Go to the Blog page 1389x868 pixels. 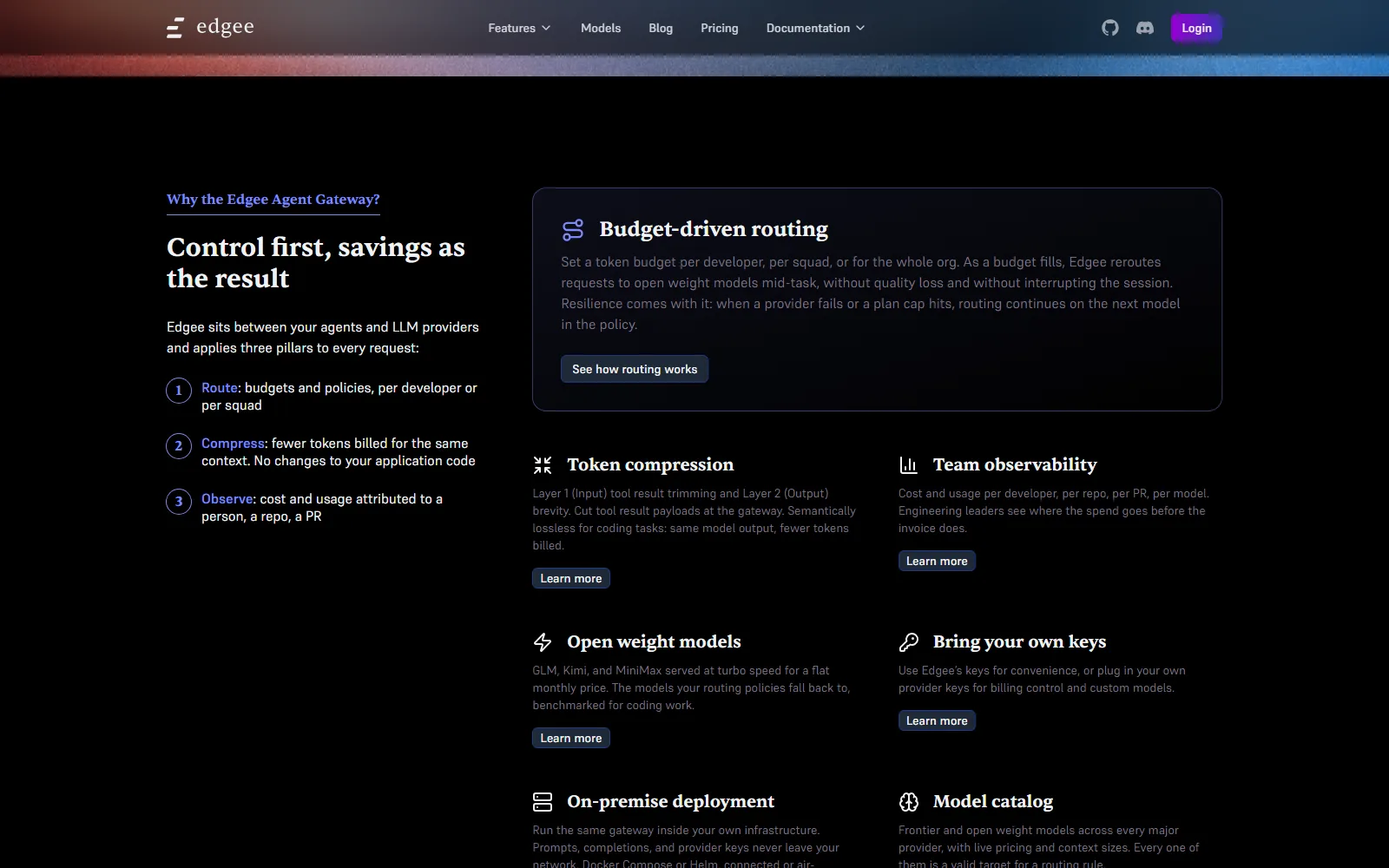click(661, 28)
